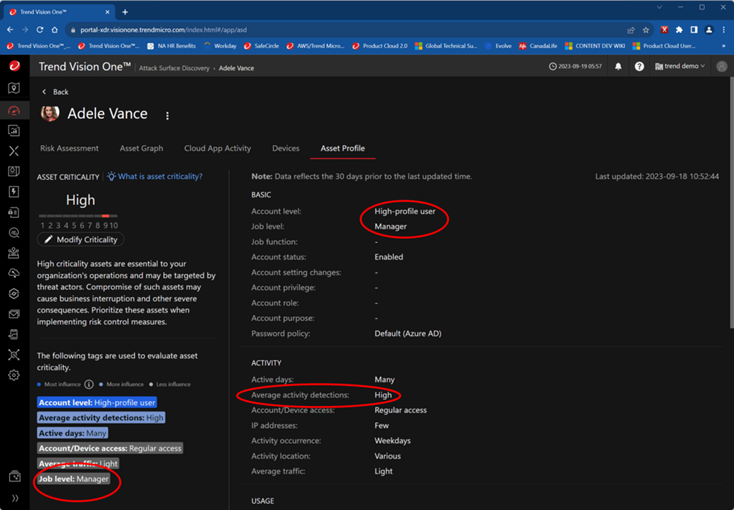Open the browser extensions puzzle icon

coord(679,30)
